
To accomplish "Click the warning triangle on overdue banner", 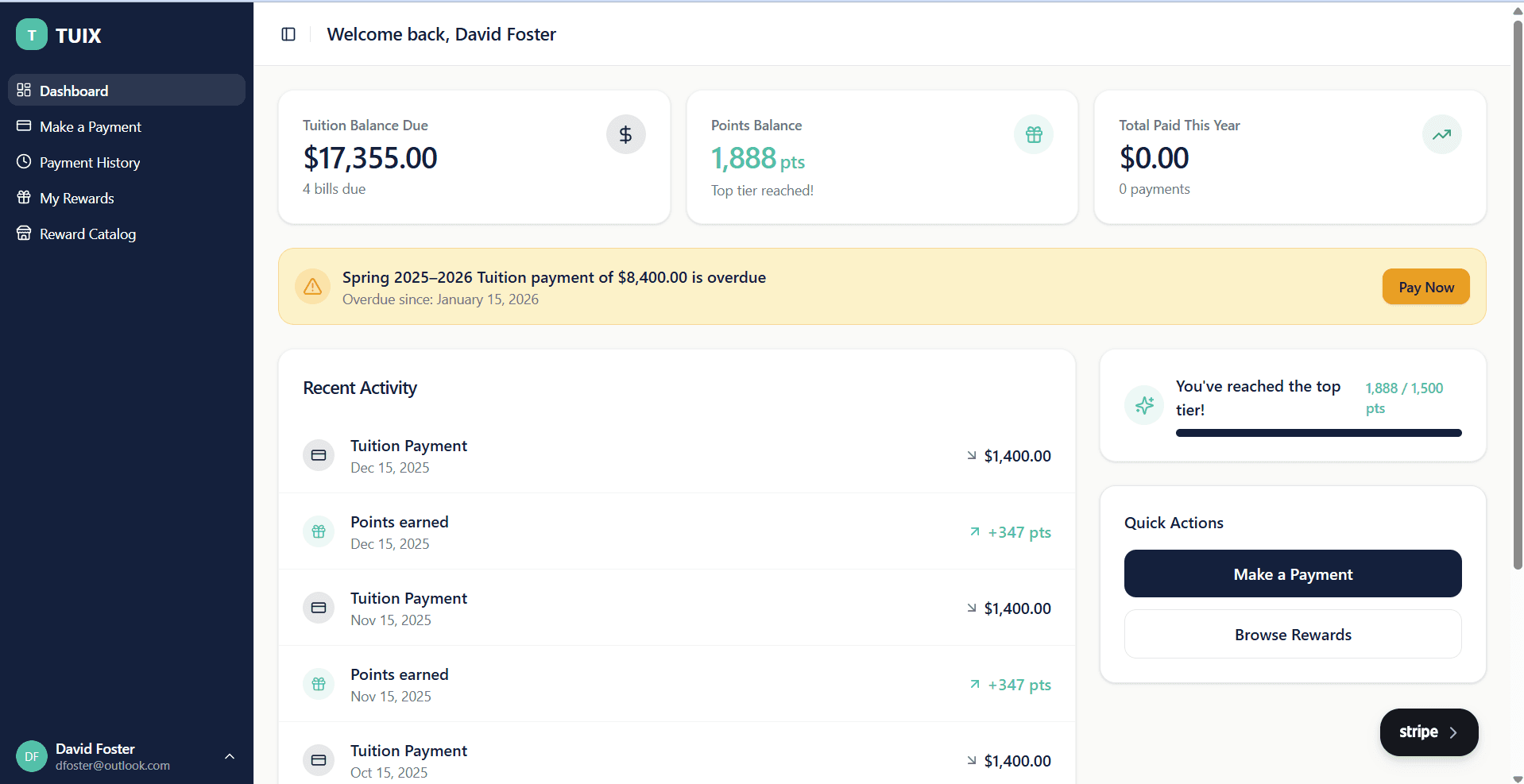I will pos(312,286).
